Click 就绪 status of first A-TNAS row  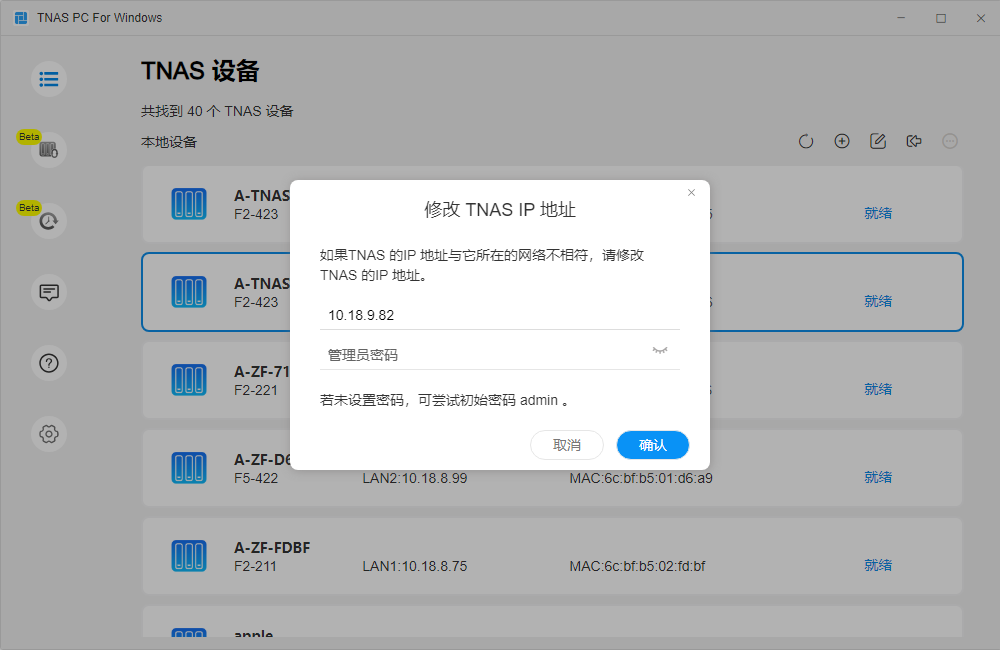(x=878, y=213)
